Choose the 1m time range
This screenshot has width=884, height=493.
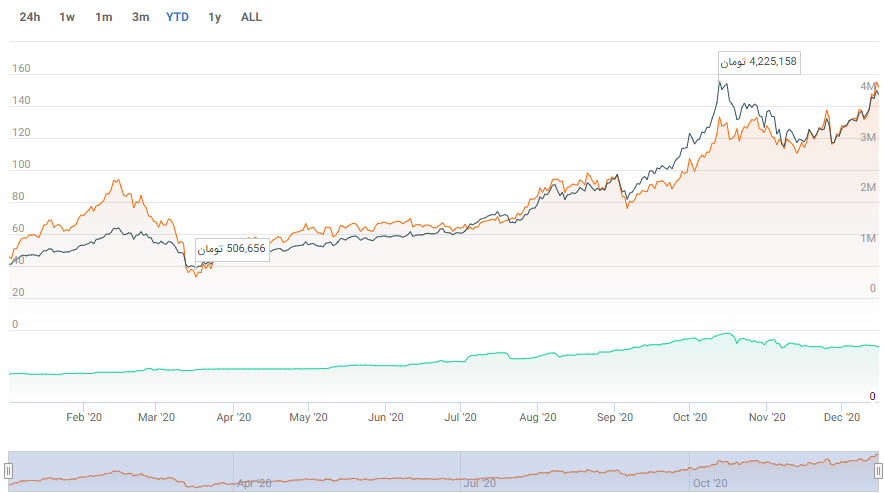pos(104,17)
